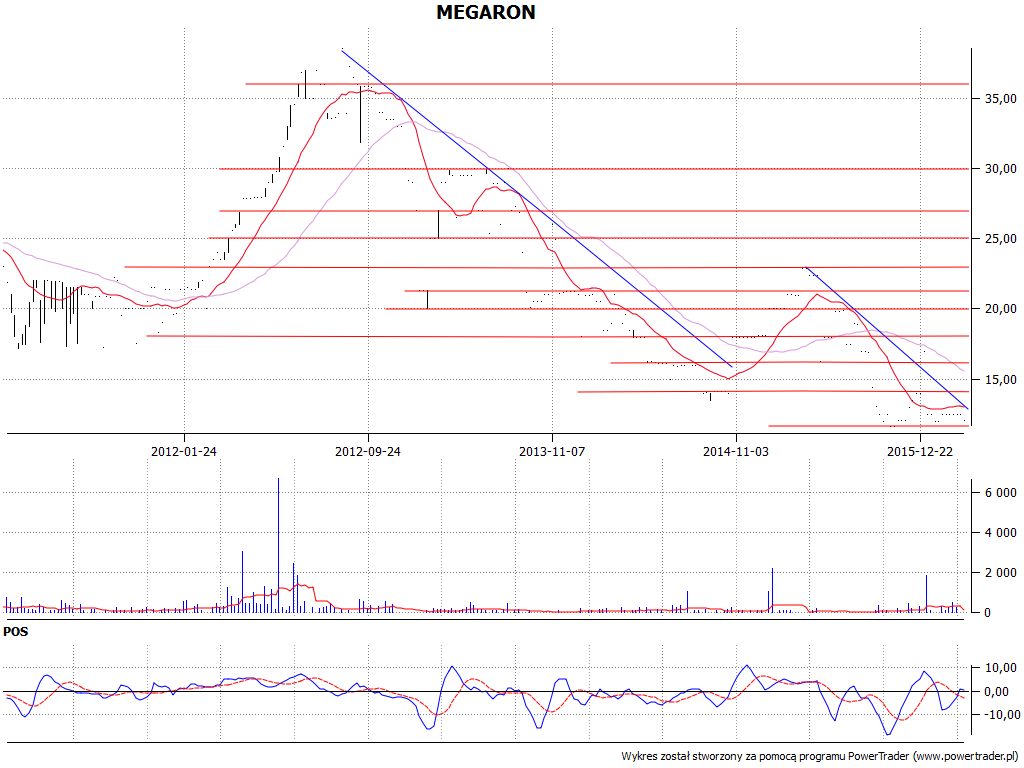This screenshot has width=1024, height=768.
Task: Select the 35,00 price axis label
Action: [1001, 99]
